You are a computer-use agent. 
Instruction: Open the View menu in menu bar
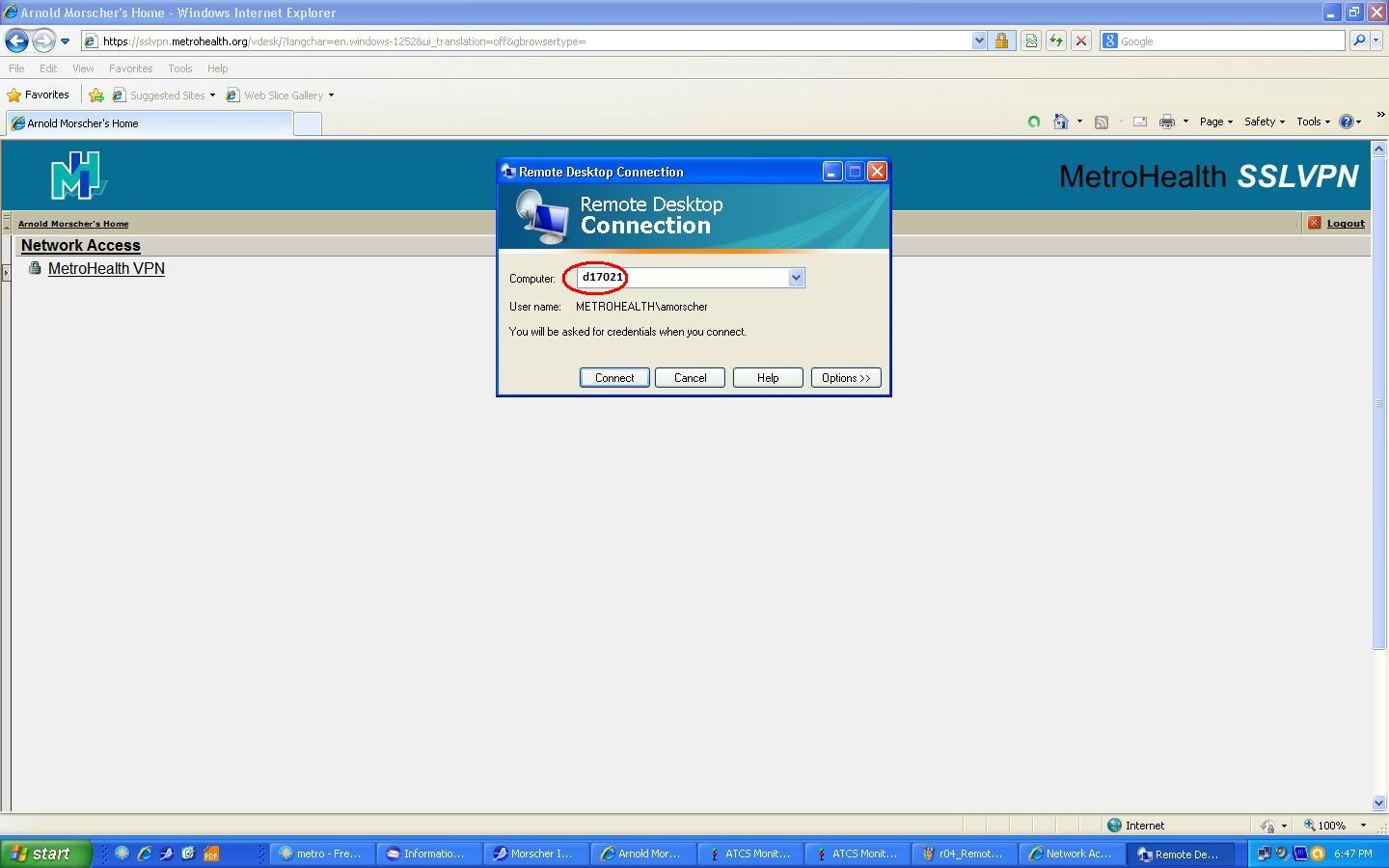pos(83,68)
